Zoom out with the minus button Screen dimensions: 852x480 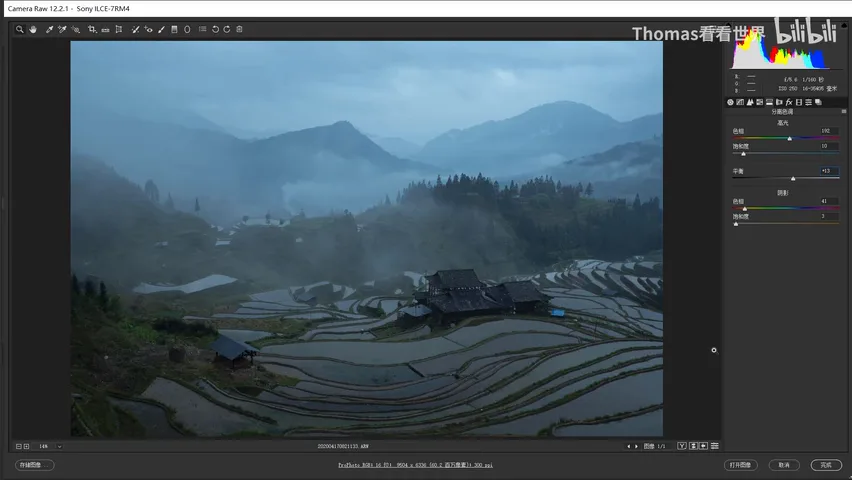[x=18, y=446]
